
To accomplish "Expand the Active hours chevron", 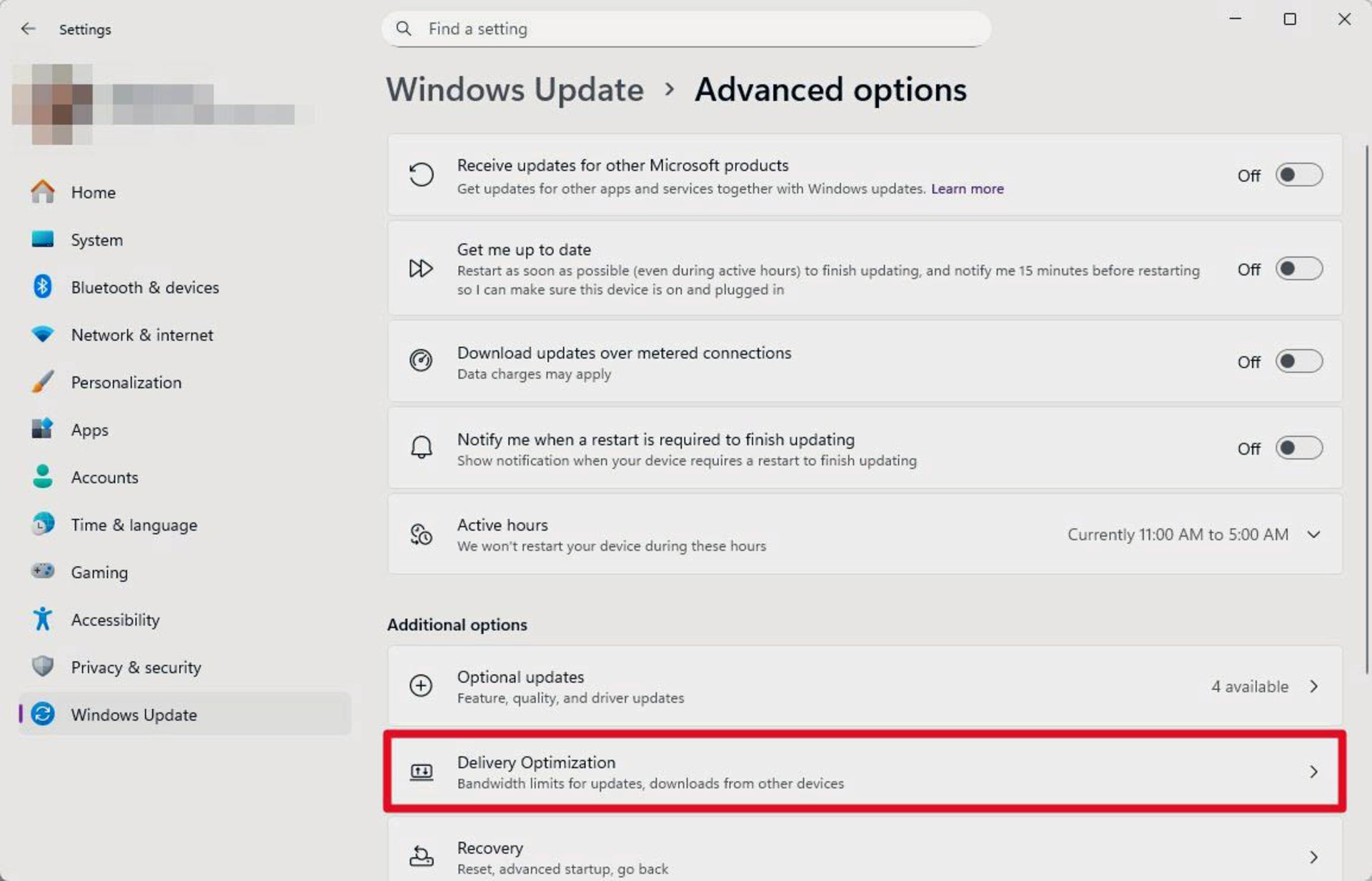I will (x=1313, y=534).
